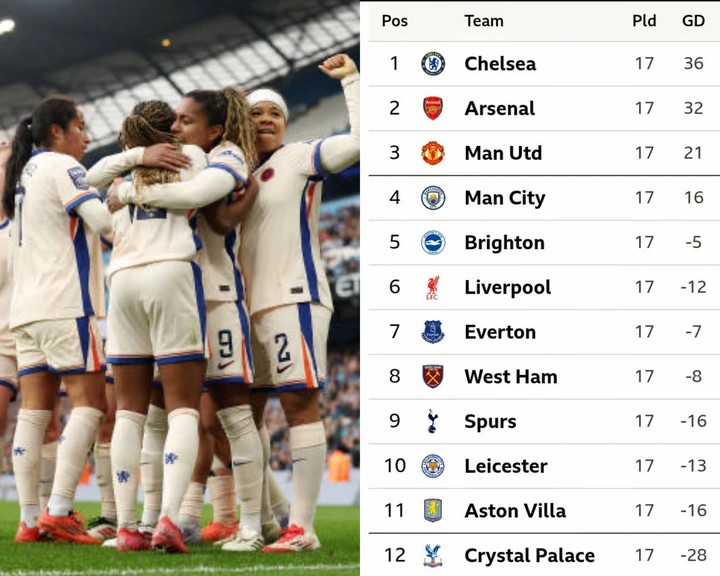
Task: Open the Crystal Palace team link
Action: [x=529, y=555]
